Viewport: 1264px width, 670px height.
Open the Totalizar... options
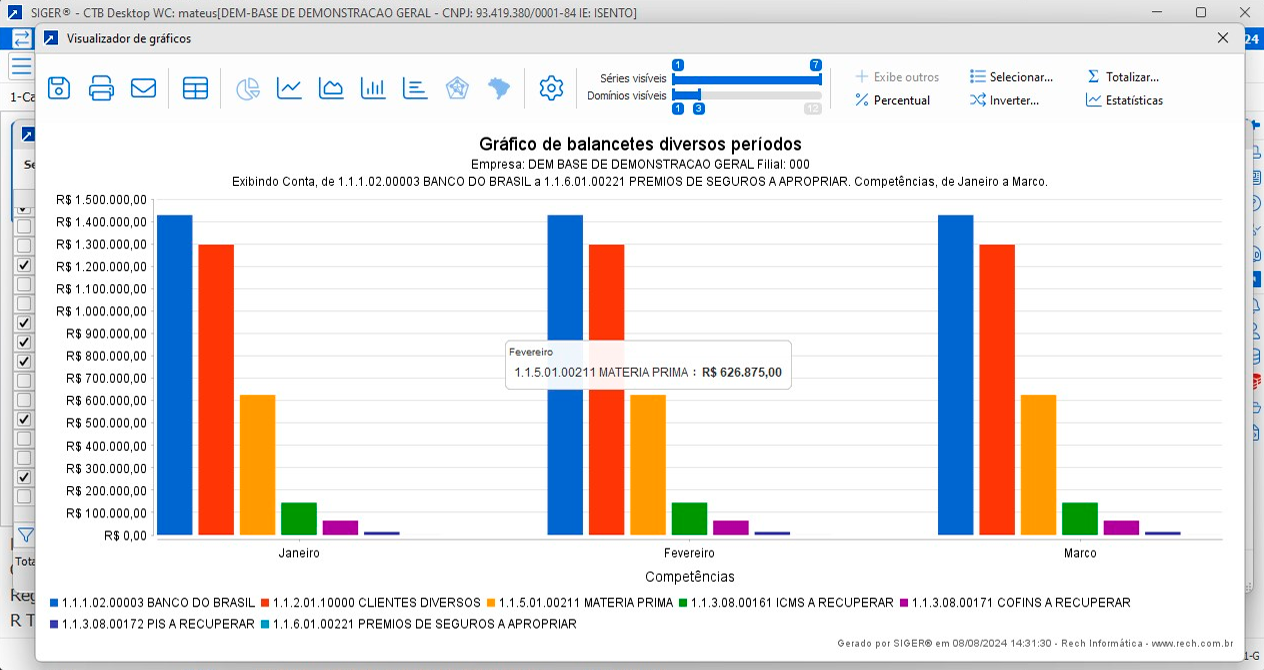click(1123, 77)
